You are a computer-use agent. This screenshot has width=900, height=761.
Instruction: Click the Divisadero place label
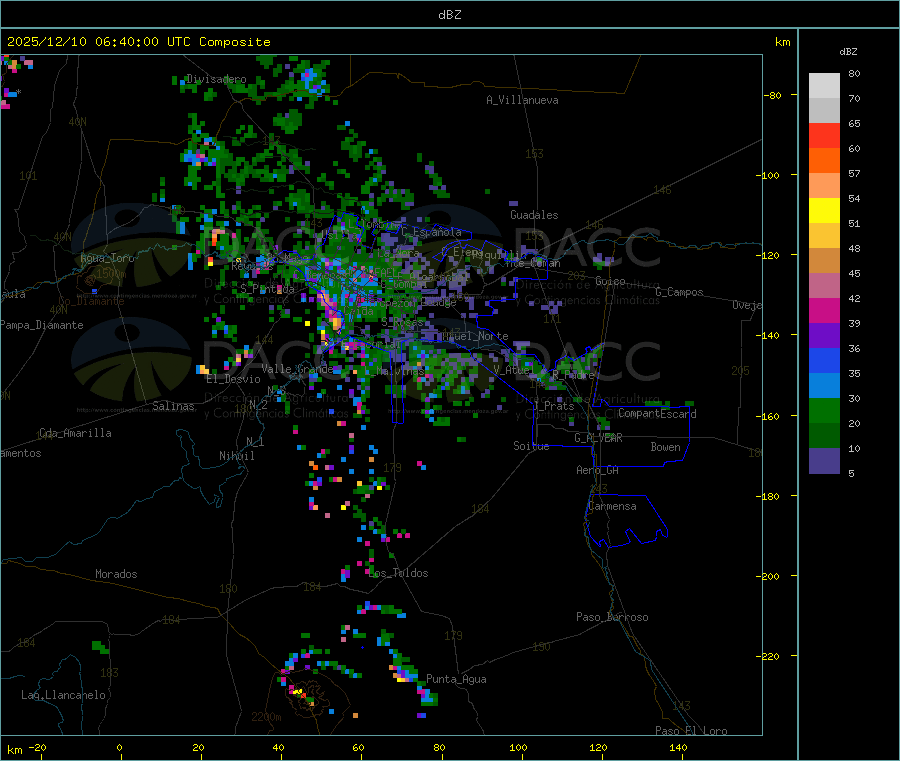(216, 79)
